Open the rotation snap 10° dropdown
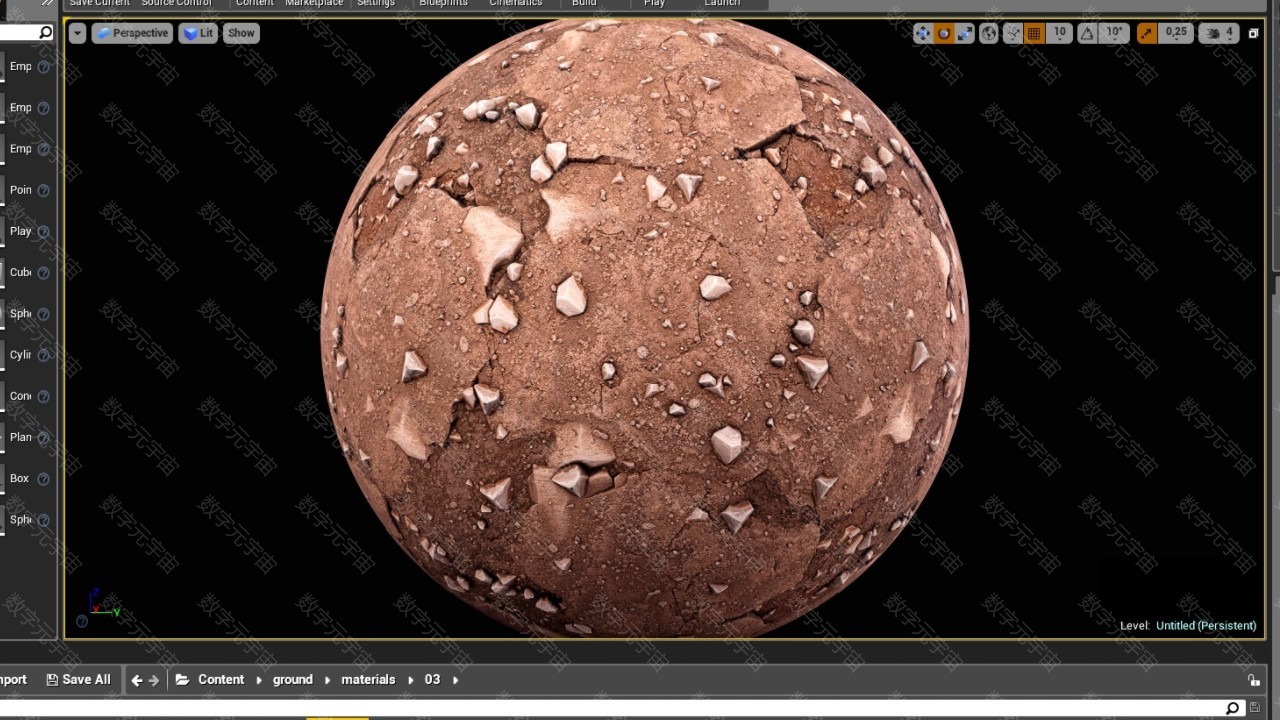Image resolution: width=1280 pixels, height=720 pixels. click(1114, 33)
